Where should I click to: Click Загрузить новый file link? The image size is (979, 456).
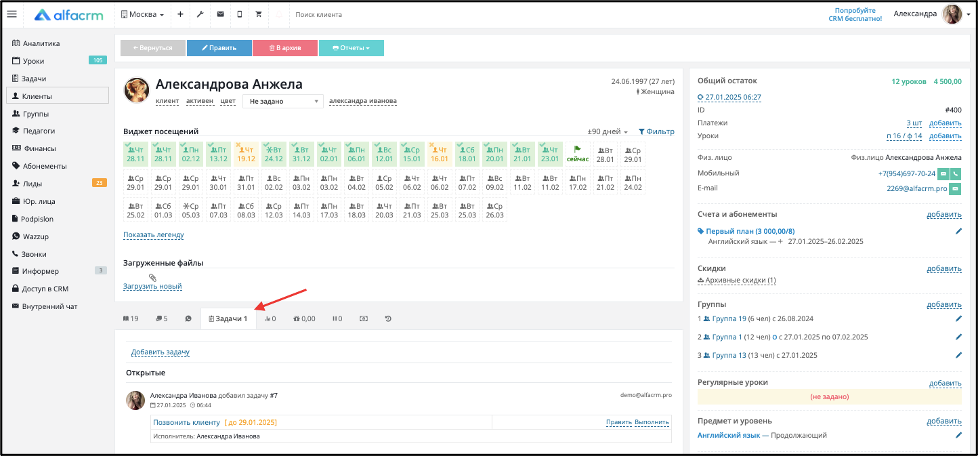pos(152,287)
